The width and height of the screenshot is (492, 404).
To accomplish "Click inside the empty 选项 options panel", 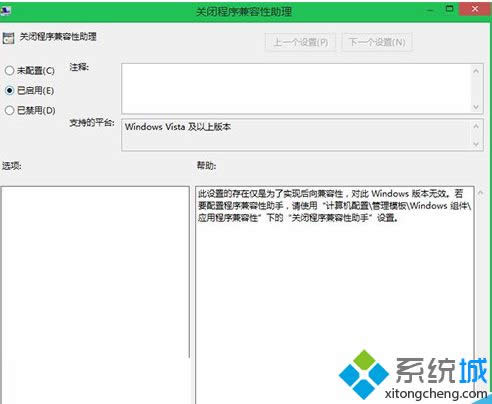I will click(x=95, y=295).
